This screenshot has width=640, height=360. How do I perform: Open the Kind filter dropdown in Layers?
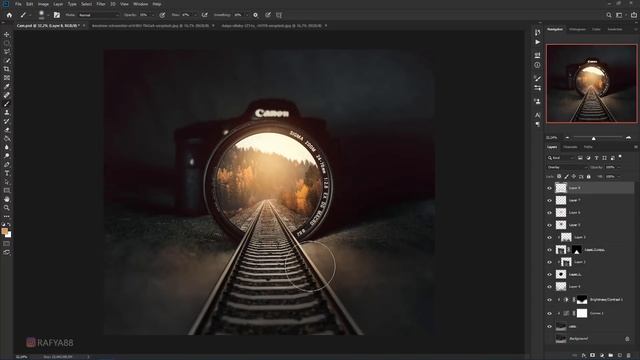tap(560, 158)
